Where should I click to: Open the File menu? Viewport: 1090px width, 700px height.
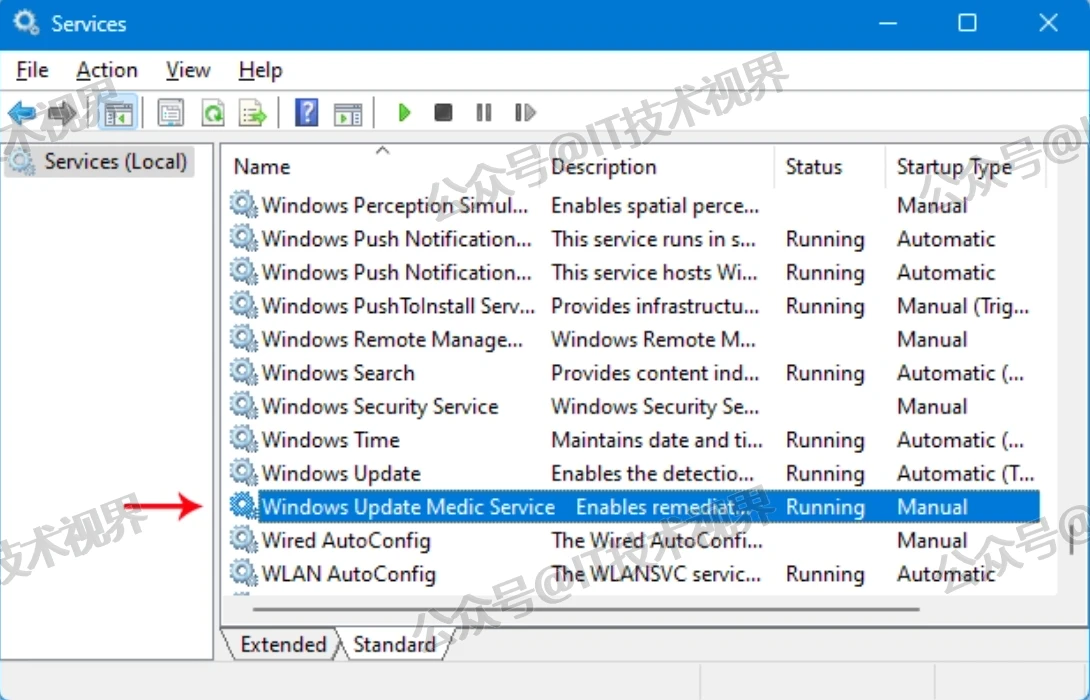coord(32,70)
